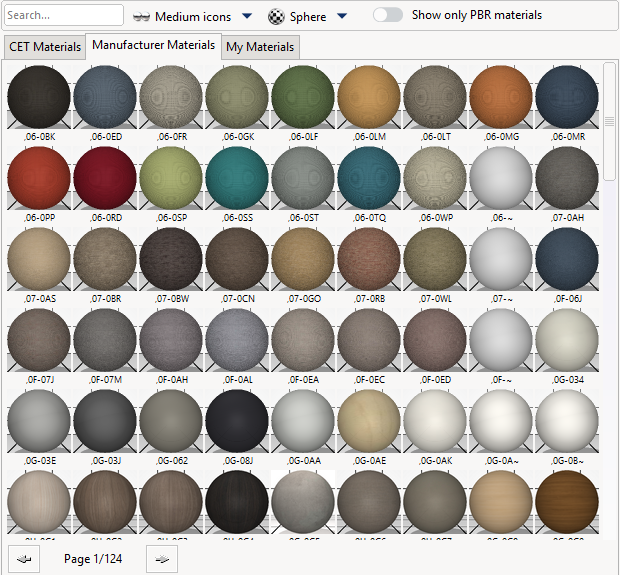620x575 pixels.
Task: Select the blue-gray ,06-0ED material
Action: click(105, 97)
